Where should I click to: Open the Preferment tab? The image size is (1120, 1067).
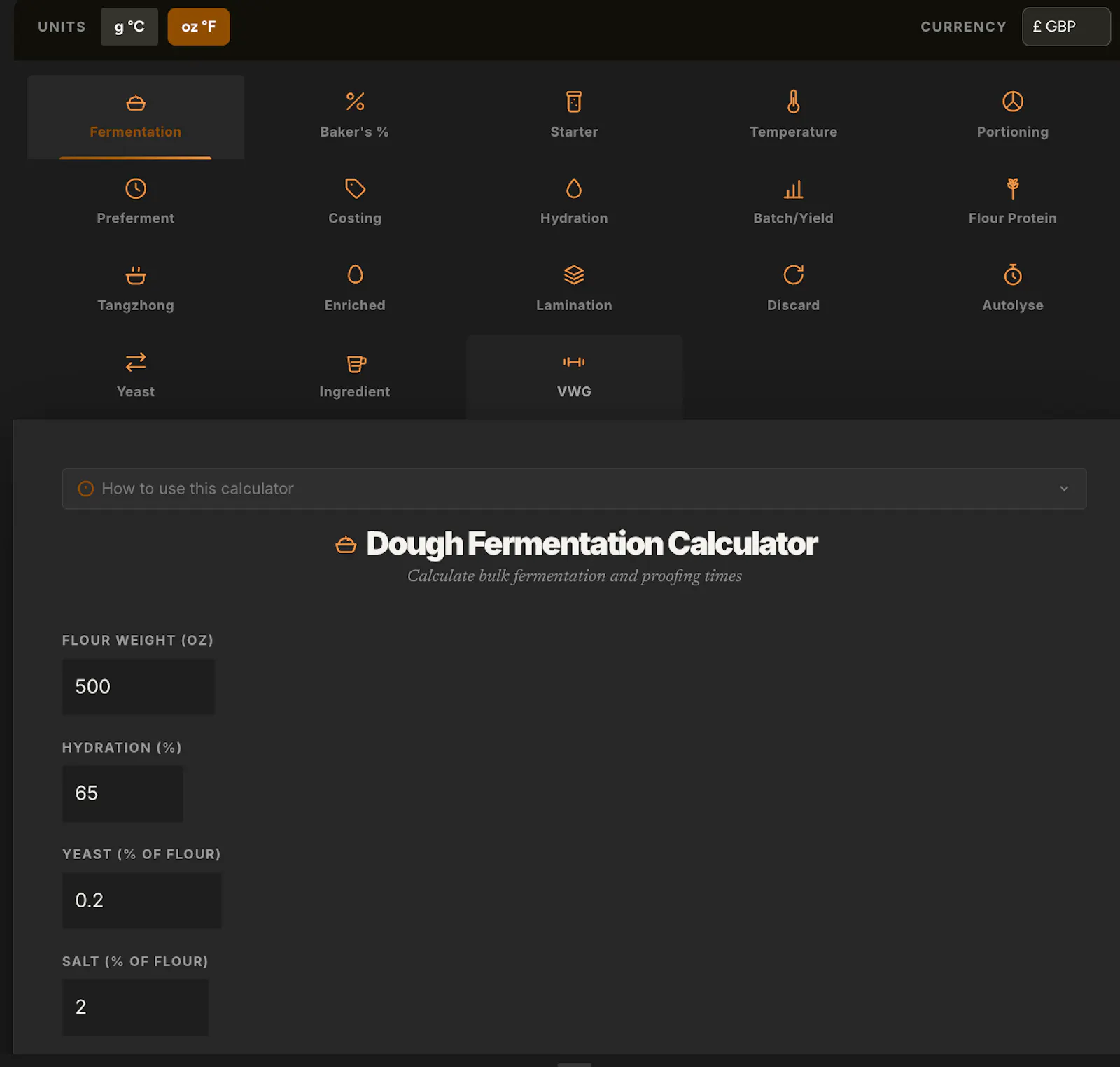(x=136, y=203)
